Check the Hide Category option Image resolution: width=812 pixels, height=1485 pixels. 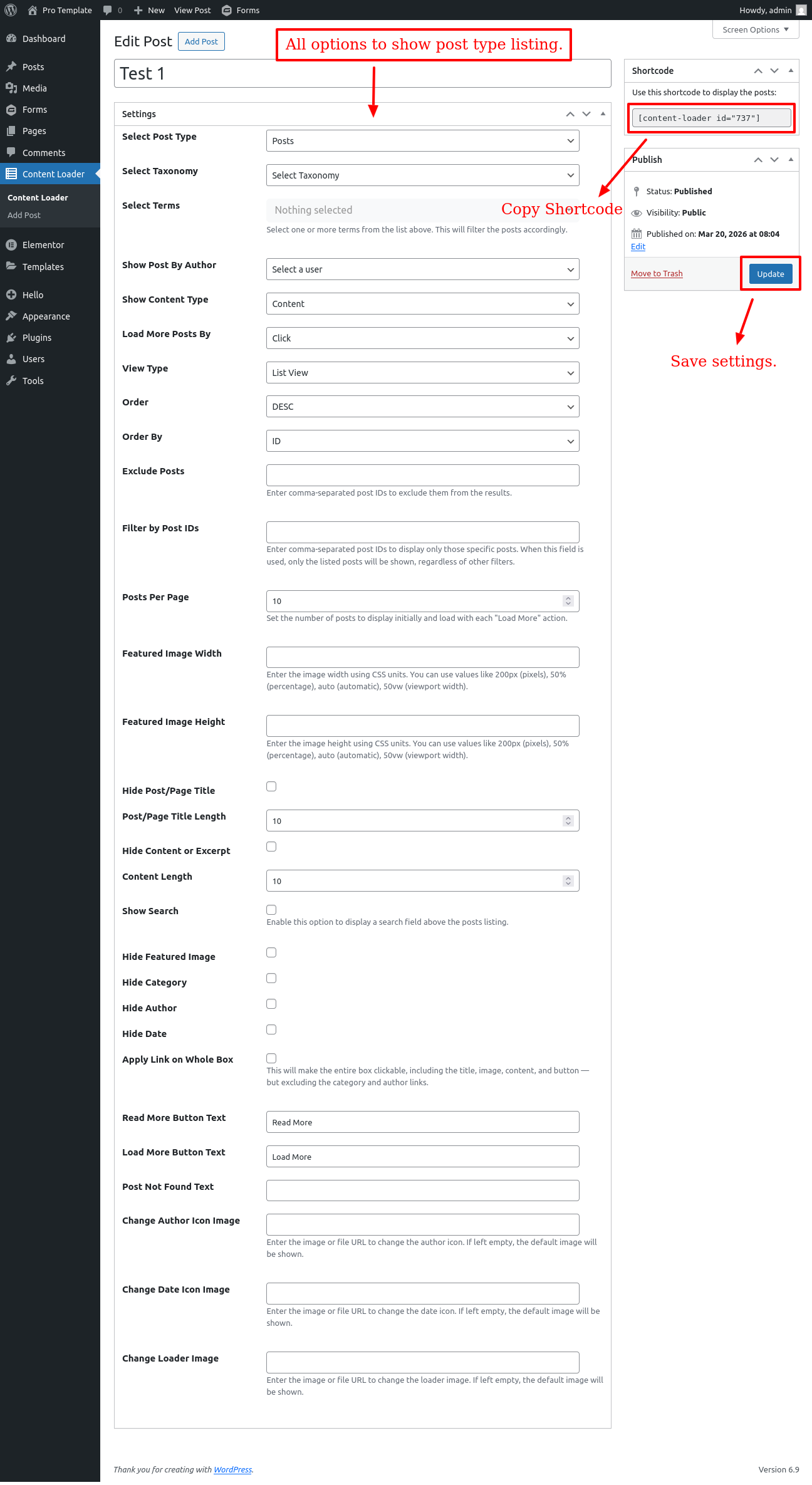pyautogui.click(x=271, y=978)
